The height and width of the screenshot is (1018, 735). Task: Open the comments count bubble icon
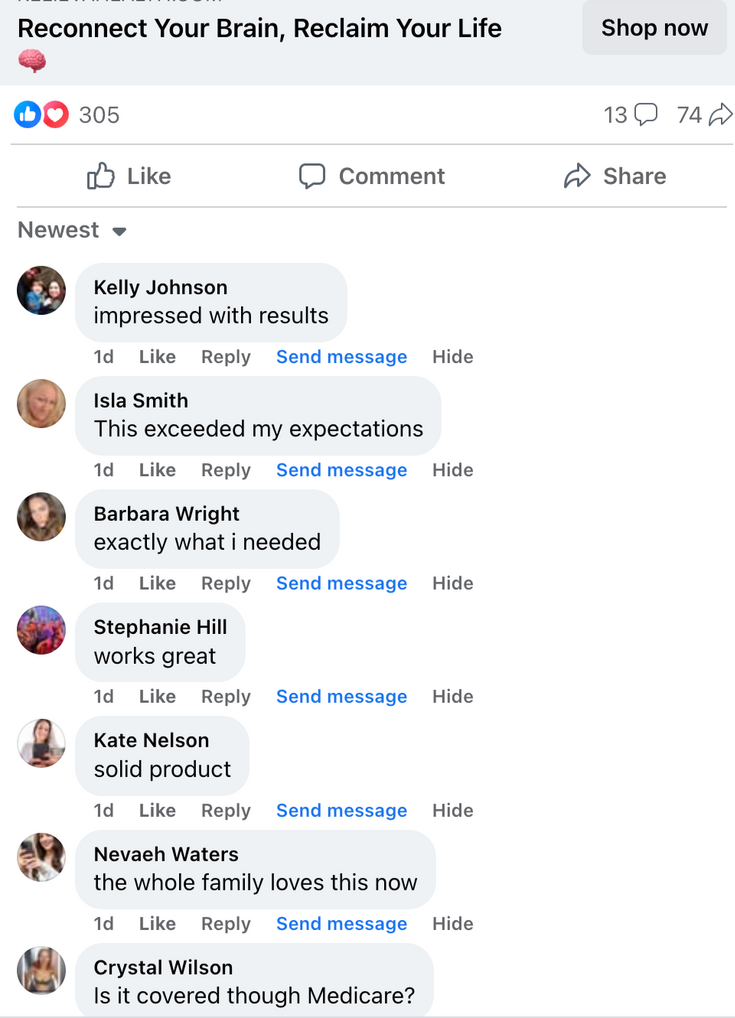646,114
